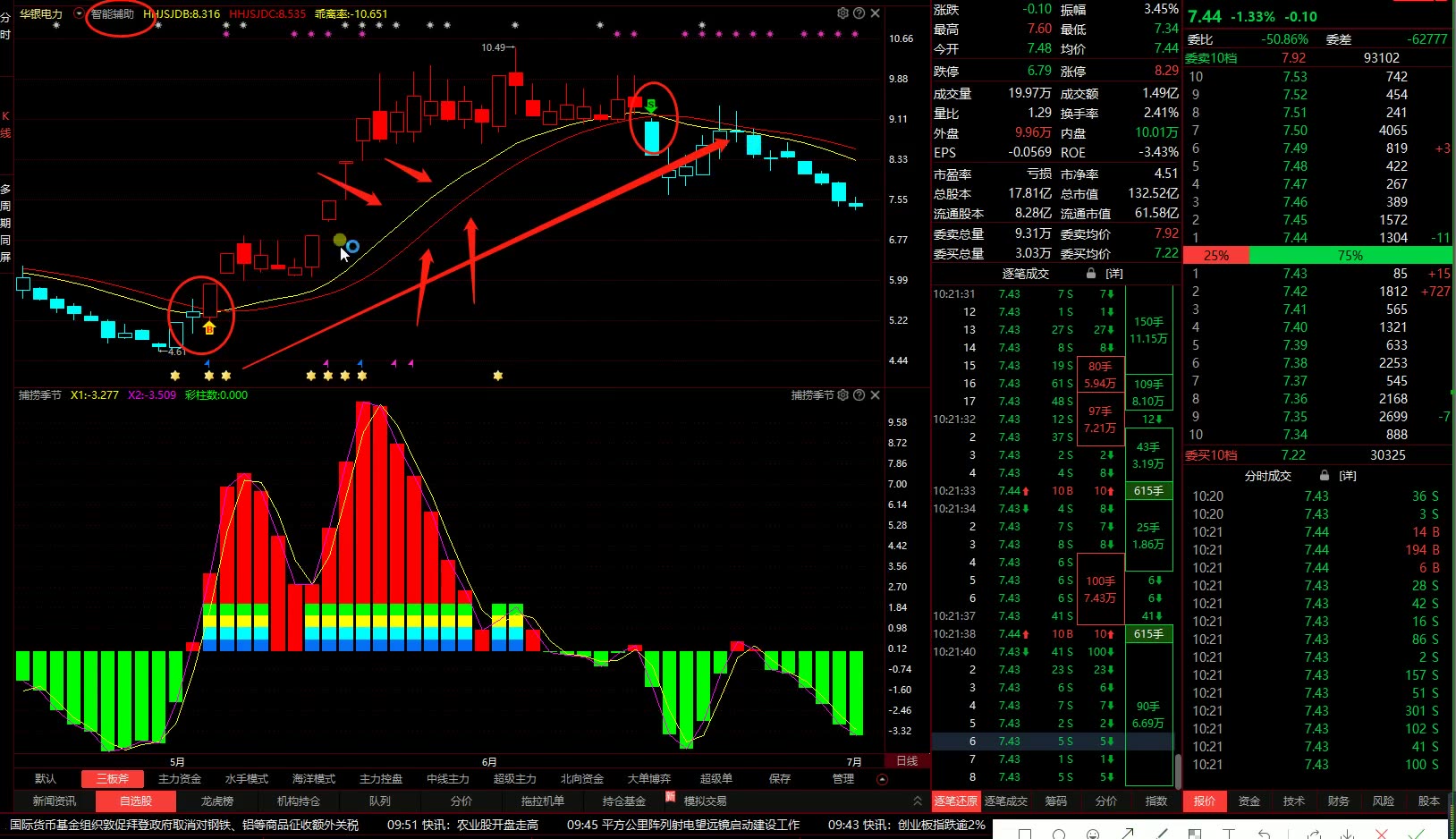Click green 75% buy ratio bar
Screen dimensions: 1456x839
pyautogui.click(x=1350, y=255)
